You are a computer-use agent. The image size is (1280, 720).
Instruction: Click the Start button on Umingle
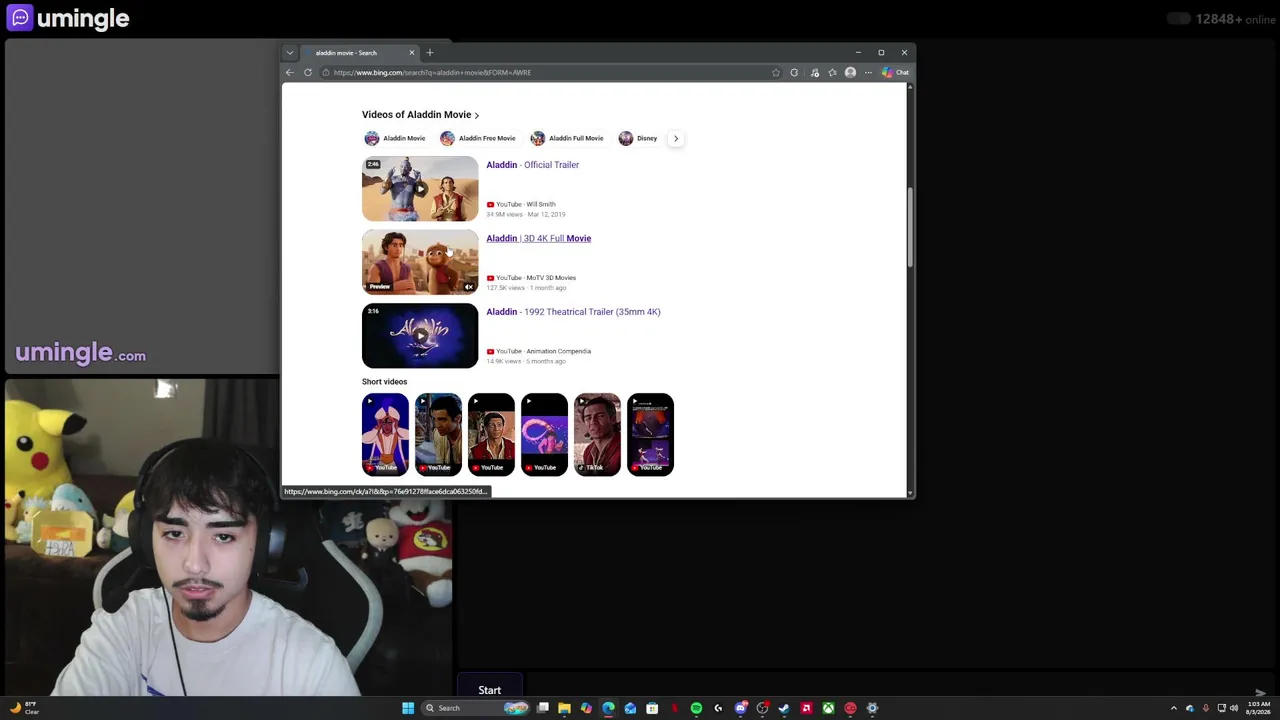(489, 690)
